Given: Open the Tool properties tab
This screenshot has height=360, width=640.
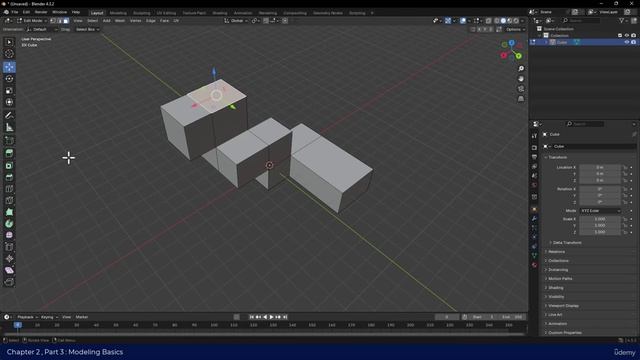Looking at the screenshot, I should (x=534, y=136).
